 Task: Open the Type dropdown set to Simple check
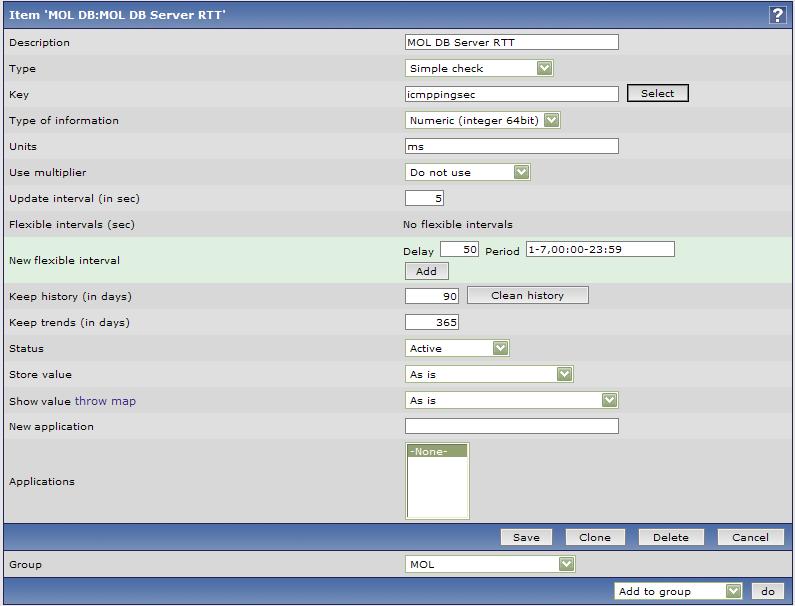point(479,68)
